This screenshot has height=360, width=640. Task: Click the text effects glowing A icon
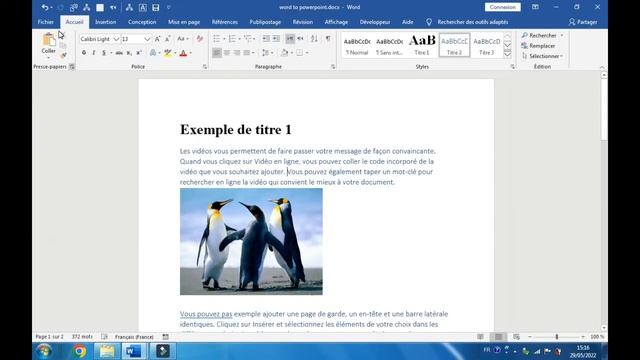point(153,53)
